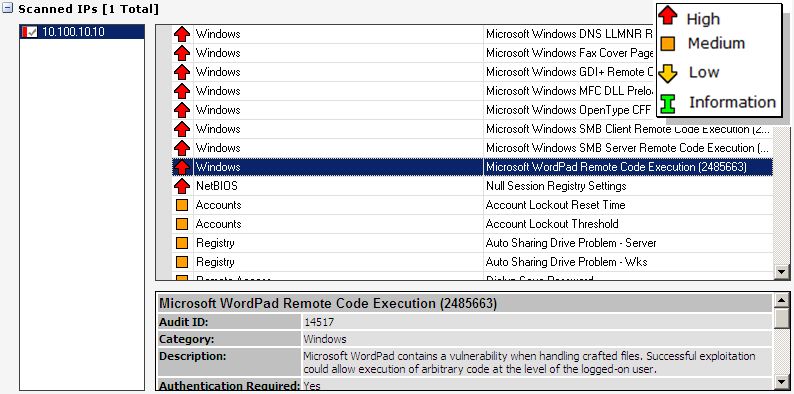This screenshot has height=394, width=794.
Task: Click details pane scrollbar up arrow
Action: (782, 301)
